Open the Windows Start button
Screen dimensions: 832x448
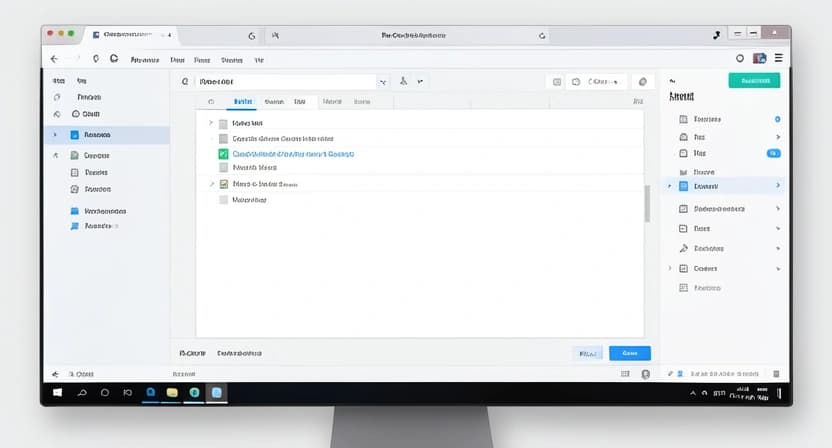coord(57,393)
